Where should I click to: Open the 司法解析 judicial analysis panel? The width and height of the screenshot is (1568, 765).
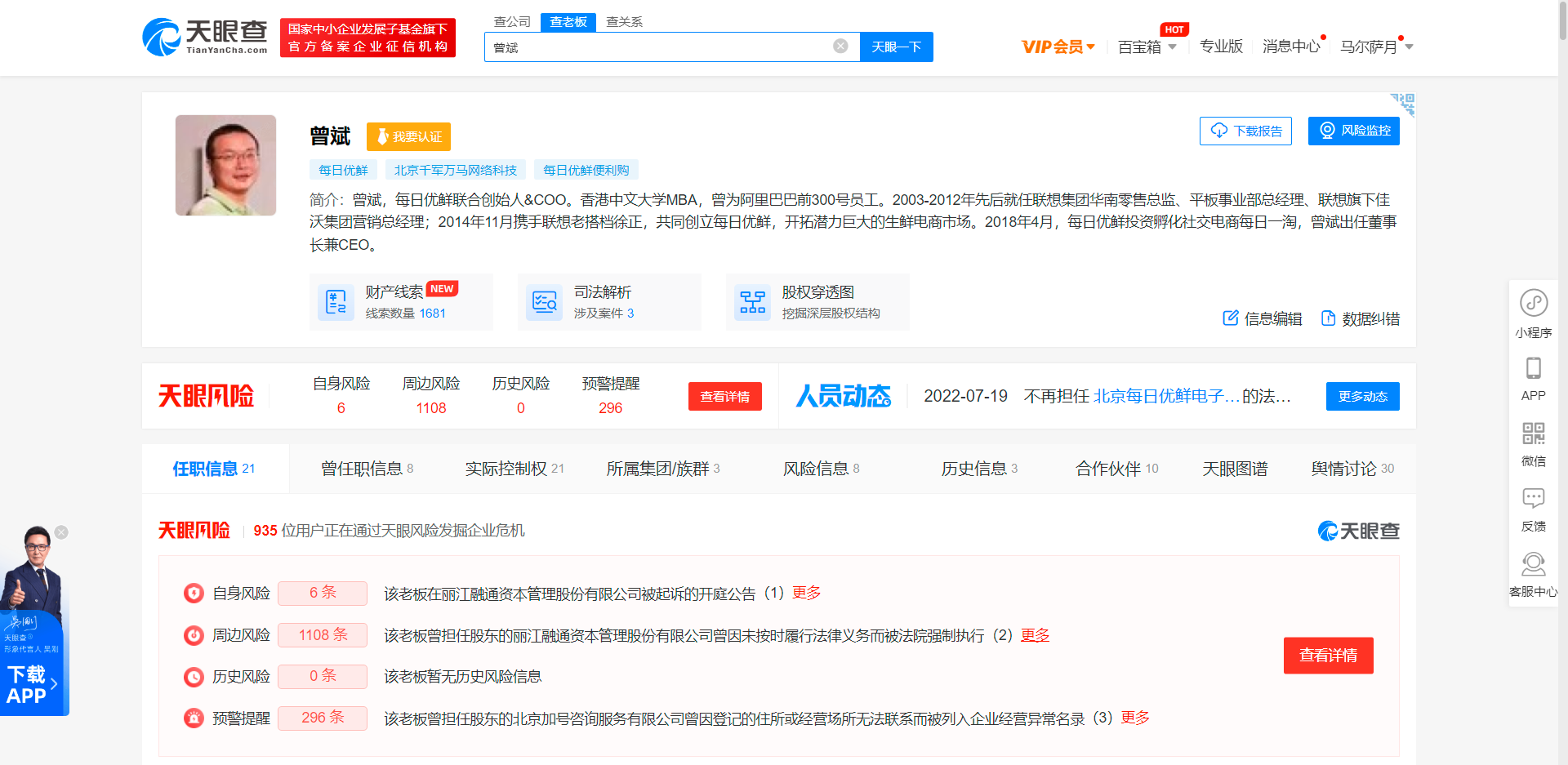pos(608,302)
